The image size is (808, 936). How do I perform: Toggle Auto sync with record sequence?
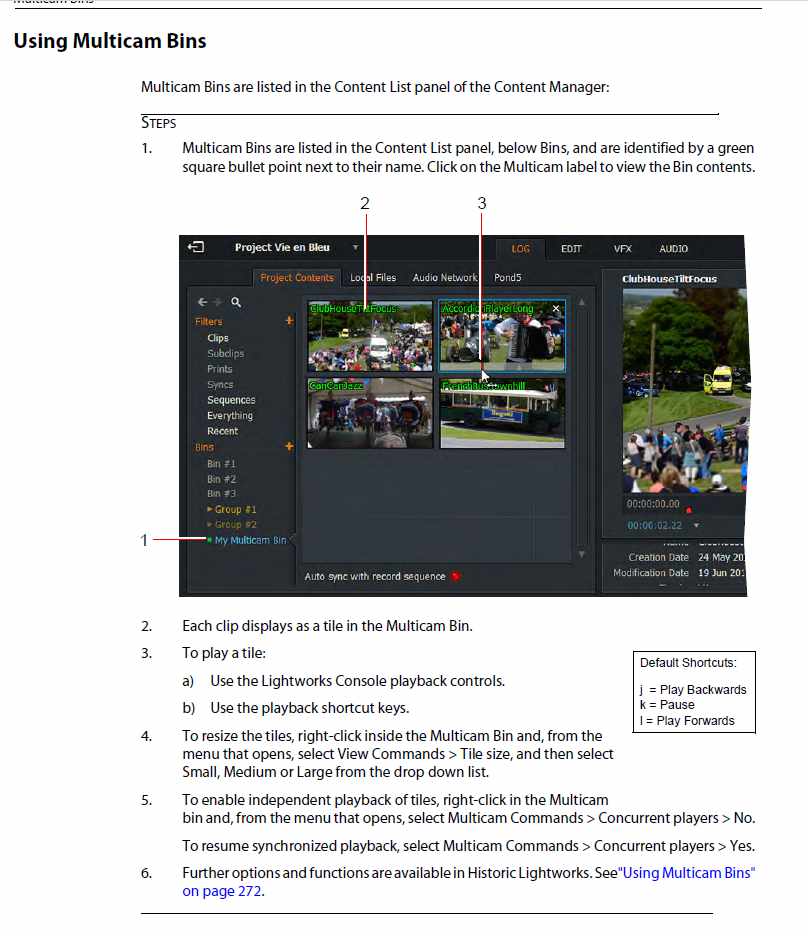[x=456, y=577]
